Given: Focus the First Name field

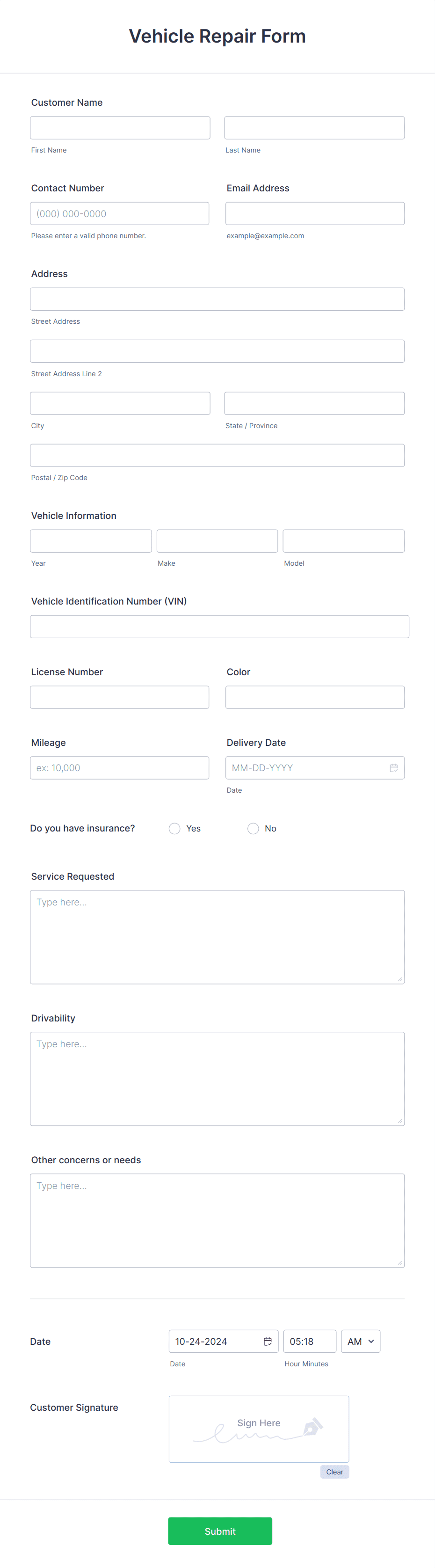Looking at the screenshot, I should 120,128.
